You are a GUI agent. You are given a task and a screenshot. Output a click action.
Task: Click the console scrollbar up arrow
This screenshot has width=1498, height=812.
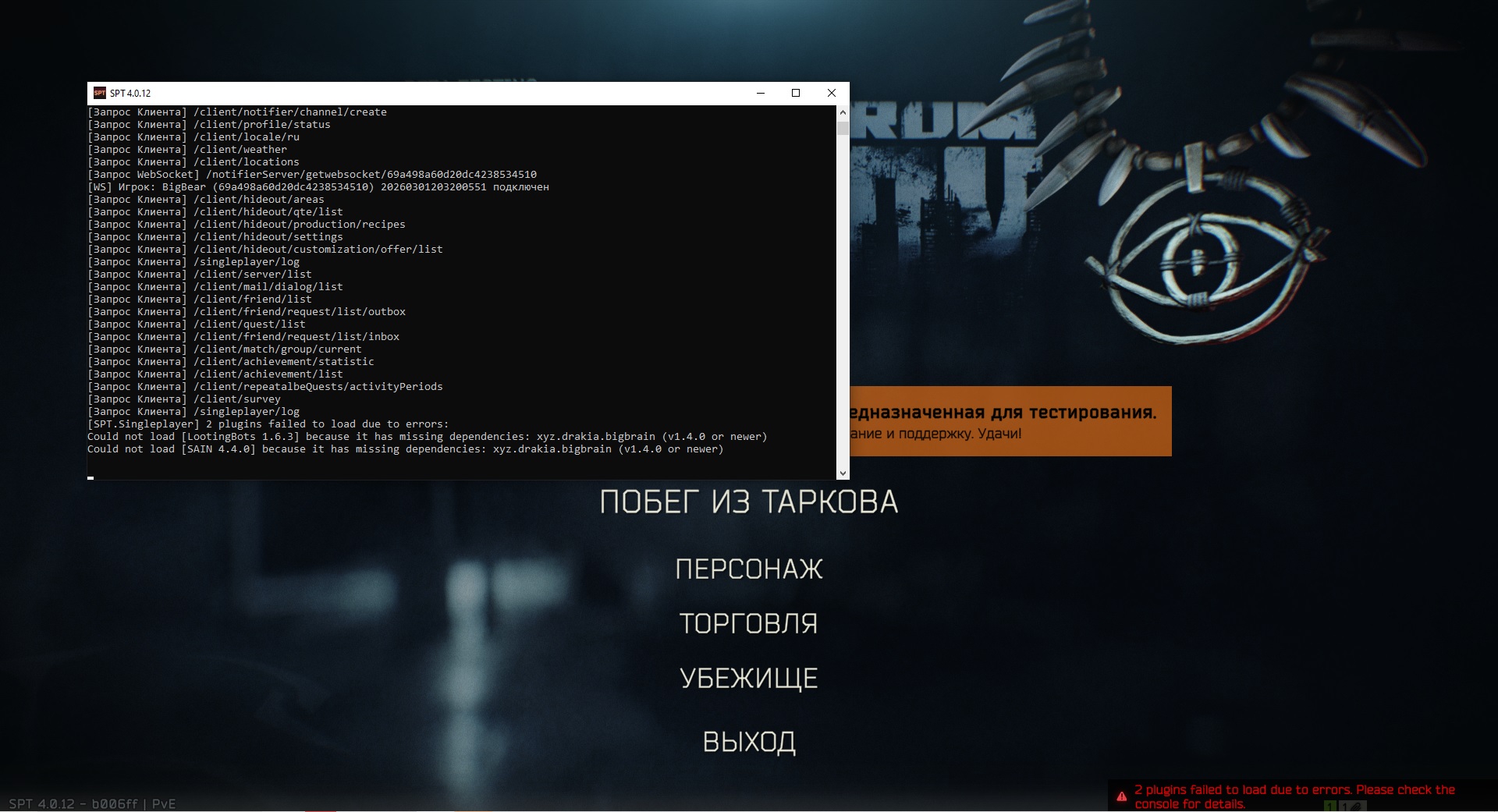tap(843, 112)
